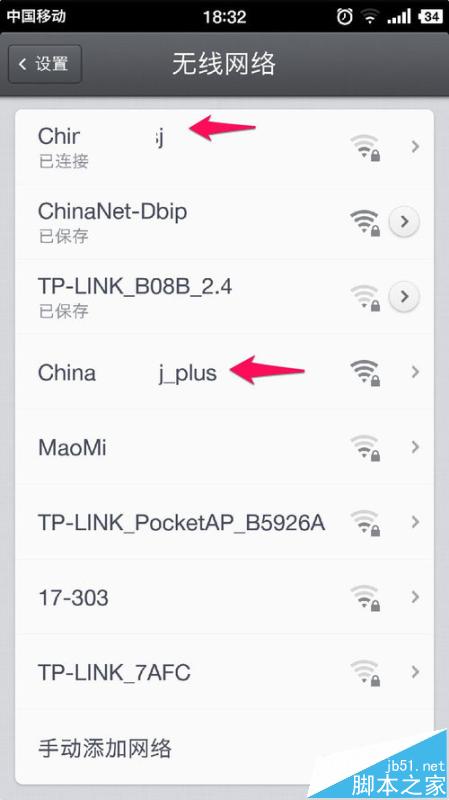Open the chevron for the connected network

click(x=415, y=147)
